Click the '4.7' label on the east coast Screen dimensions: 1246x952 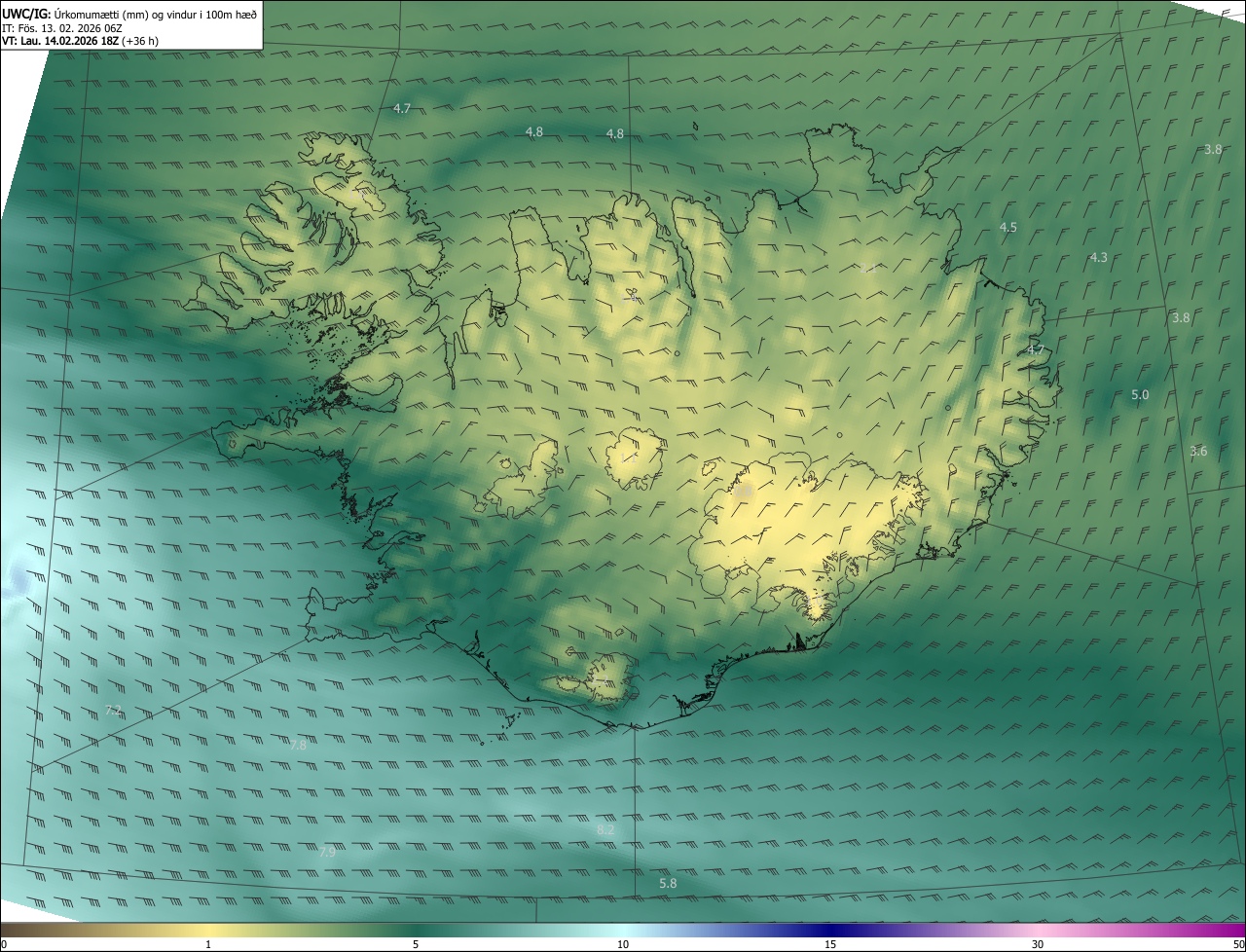(x=1036, y=349)
